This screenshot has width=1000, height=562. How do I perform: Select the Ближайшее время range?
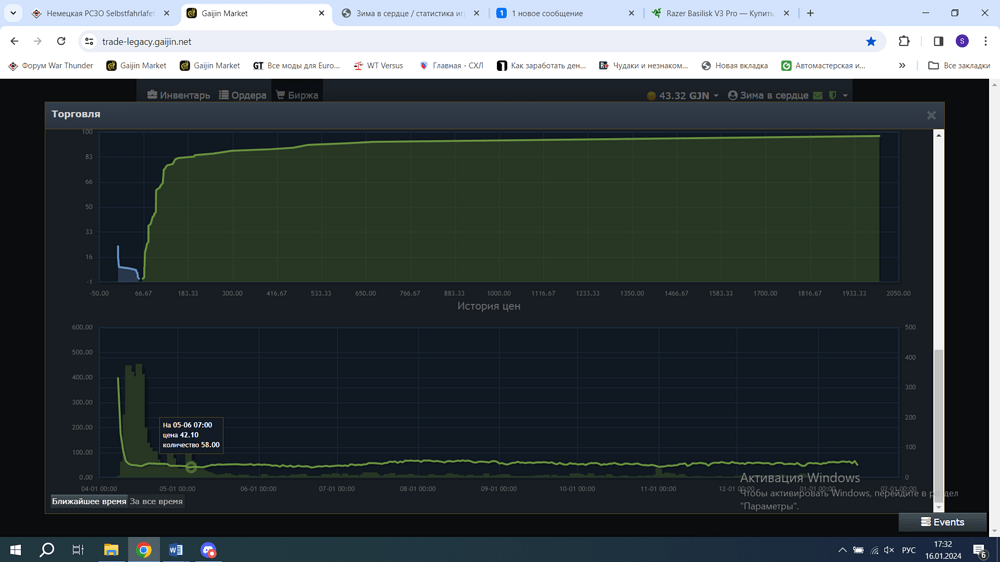(89, 501)
